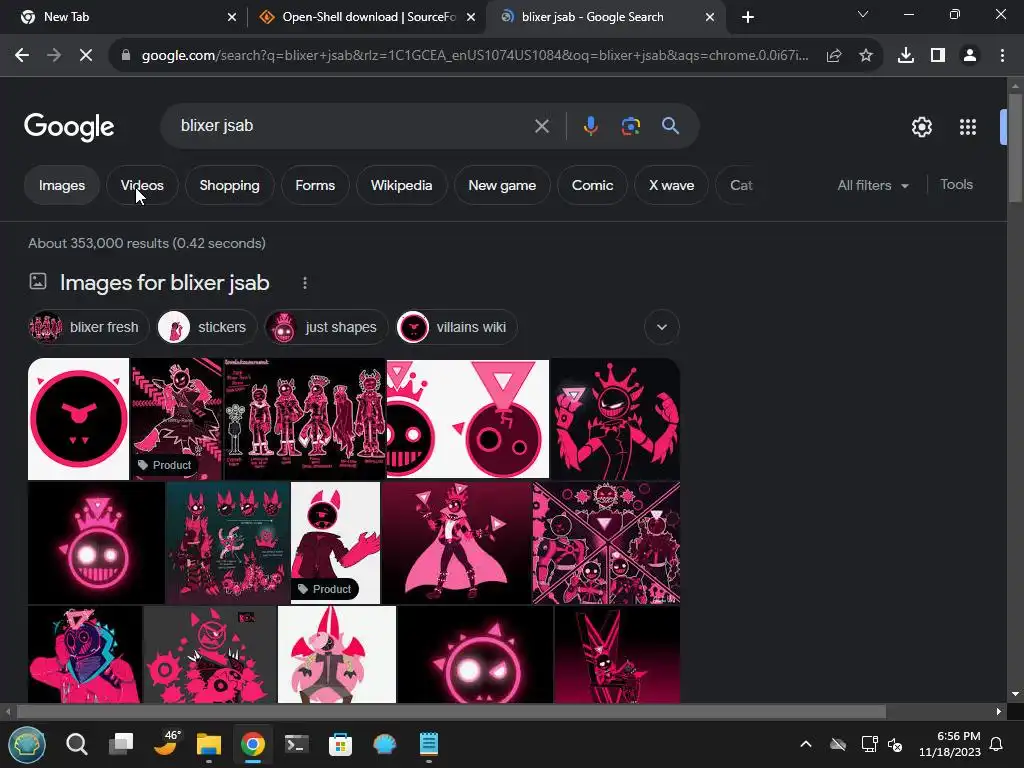Click the address bar URL

point(475,56)
